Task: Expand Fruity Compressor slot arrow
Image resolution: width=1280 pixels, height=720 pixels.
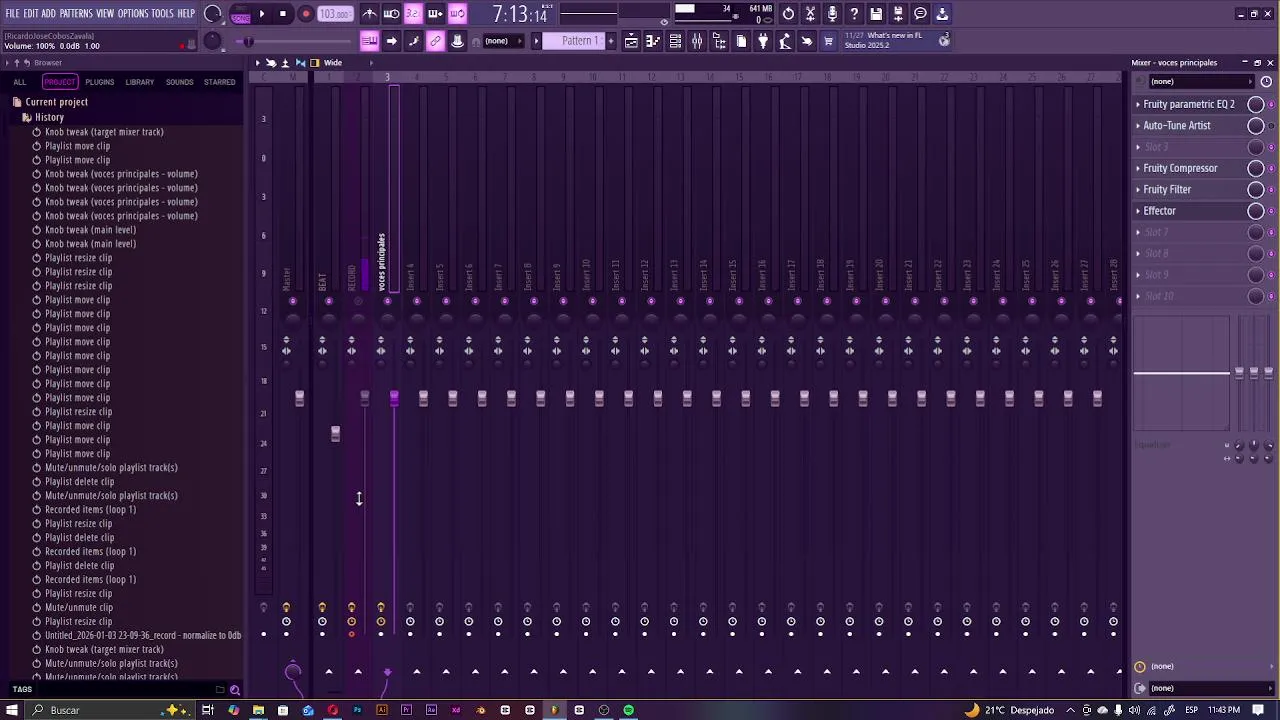Action: tap(1138, 168)
